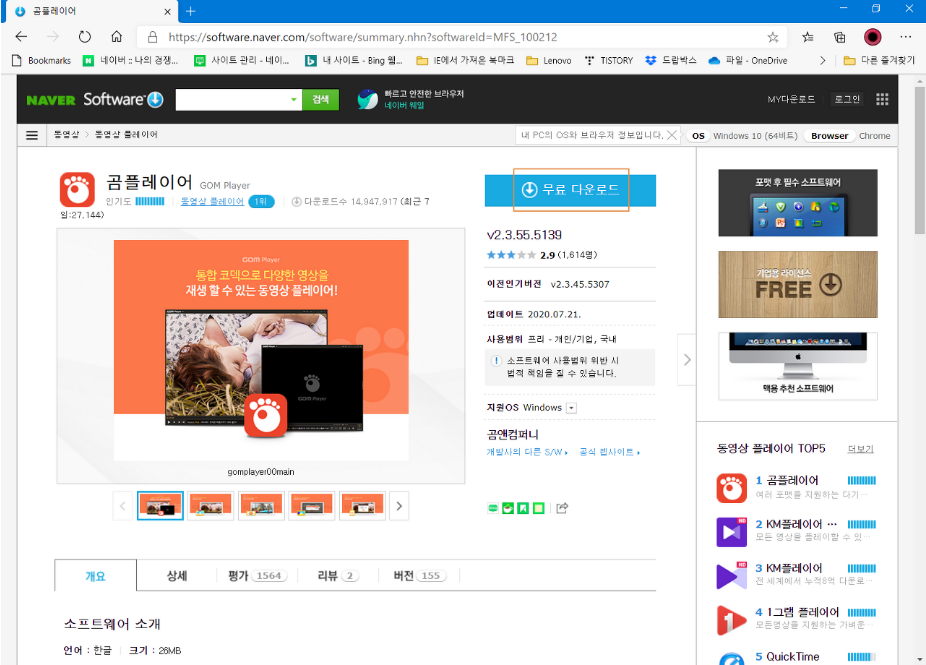Expand the right side panel arrow
This screenshot has height=665, width=926.
pyautogui.click(x=687, y=360)
